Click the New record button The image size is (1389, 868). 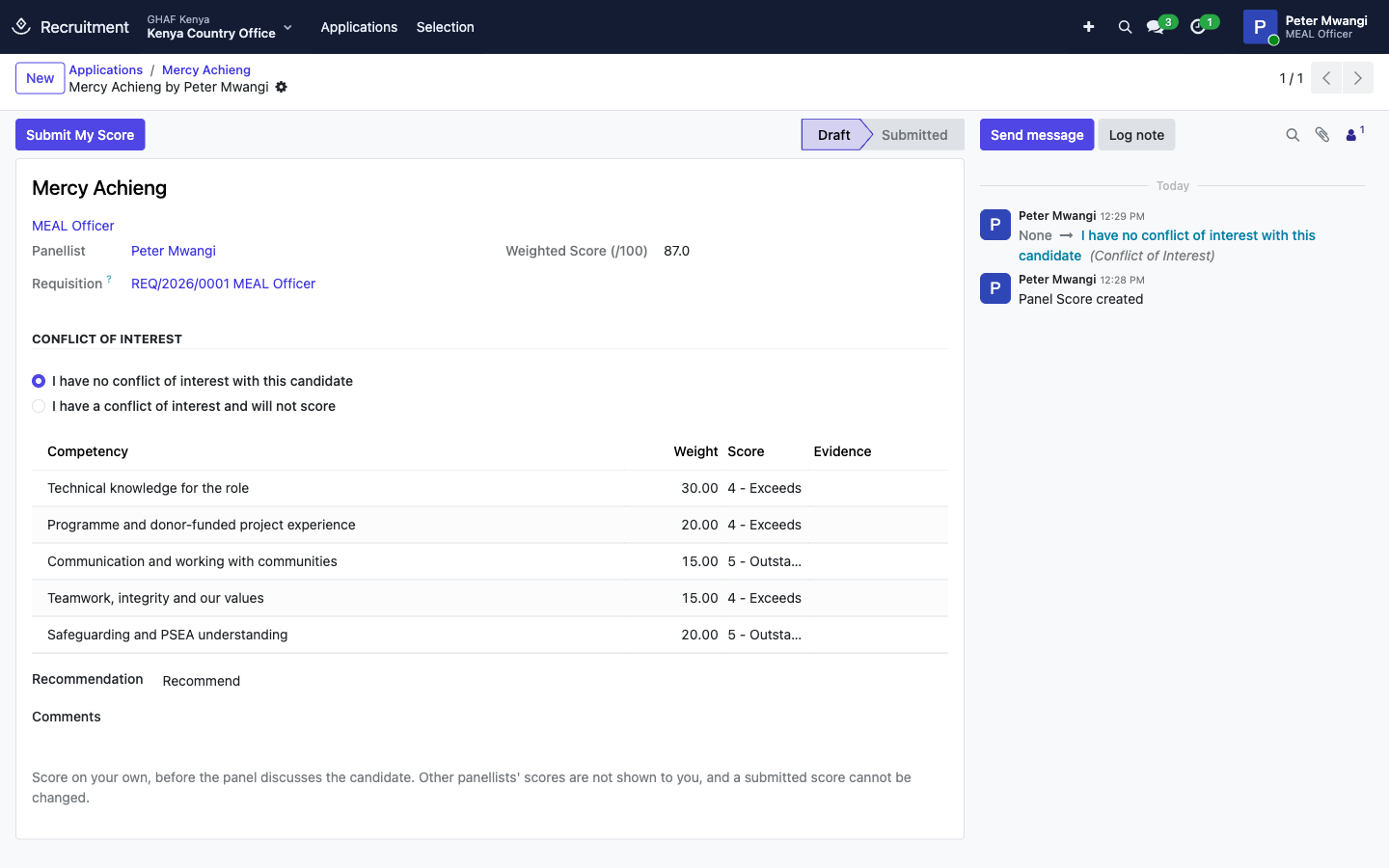(x=41, y=78)
